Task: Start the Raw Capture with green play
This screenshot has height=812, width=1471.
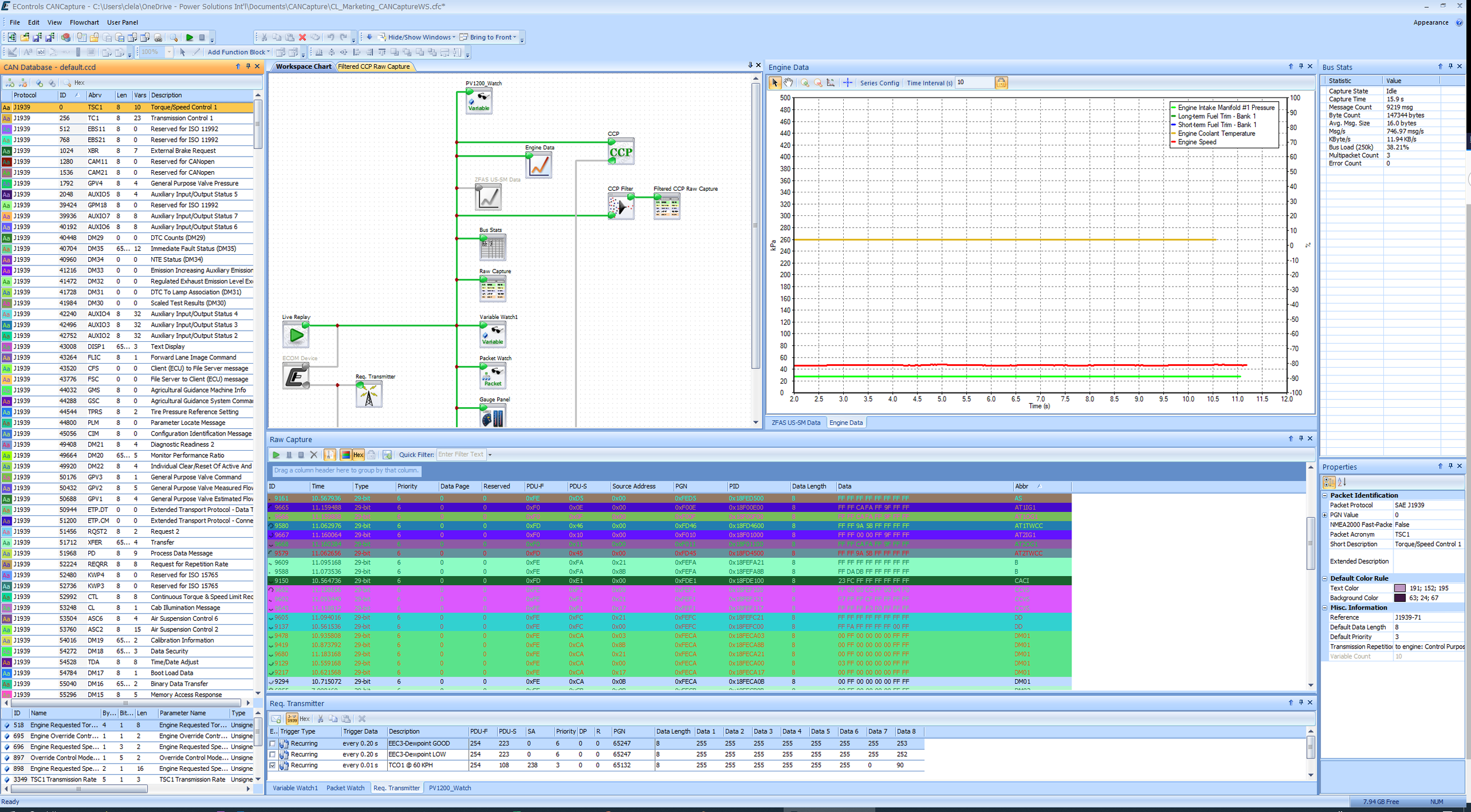Action: pos(276,455)
